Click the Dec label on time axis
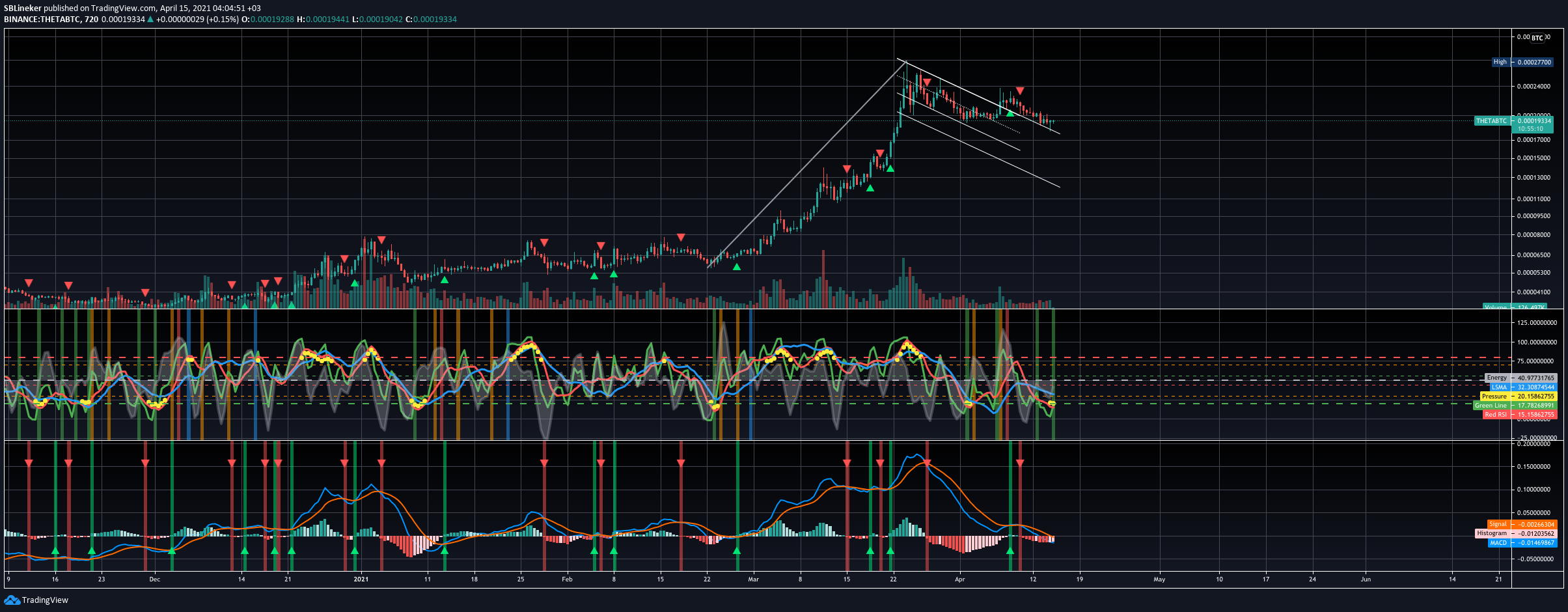Screen dimensions: 1568x612 pyautogui.click(x=154, y=579)
